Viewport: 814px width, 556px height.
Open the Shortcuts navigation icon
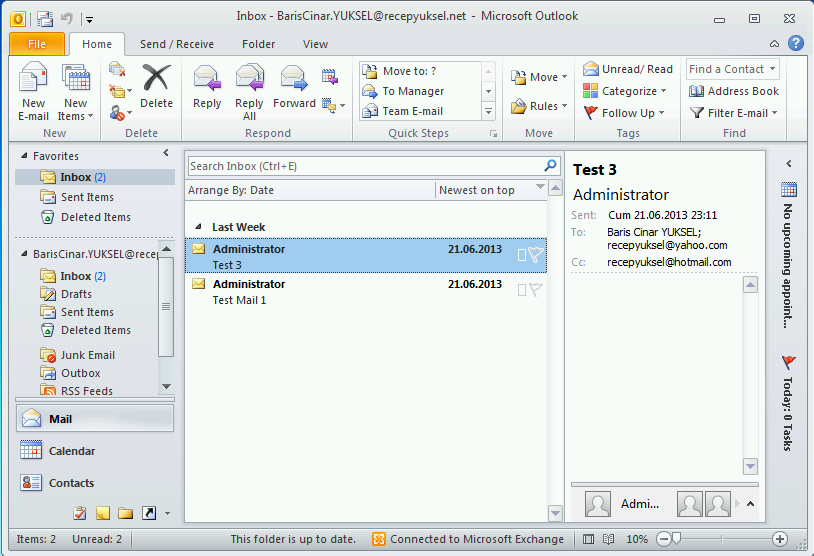[149, 513]
